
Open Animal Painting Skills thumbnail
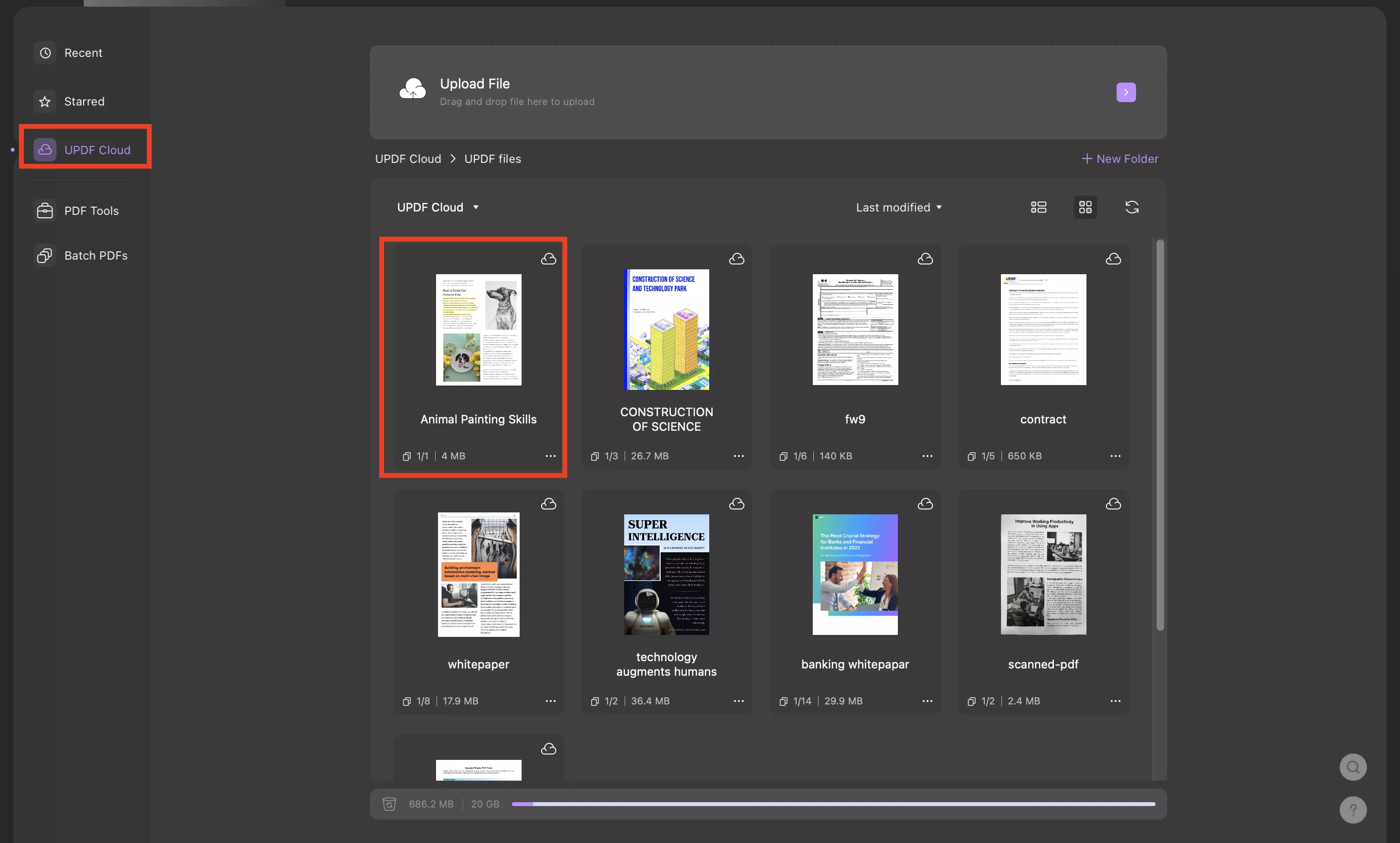pos(478,330)
